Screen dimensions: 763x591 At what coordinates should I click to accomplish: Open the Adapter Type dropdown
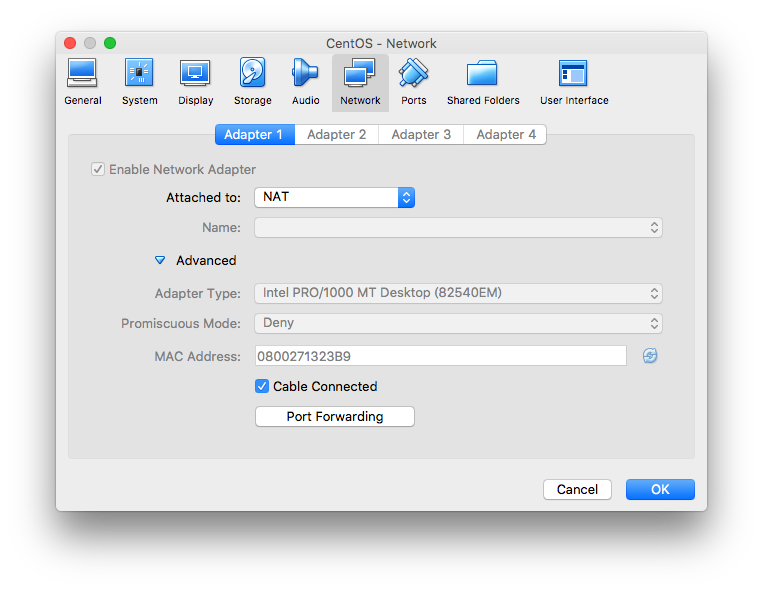tap(458, 293)
